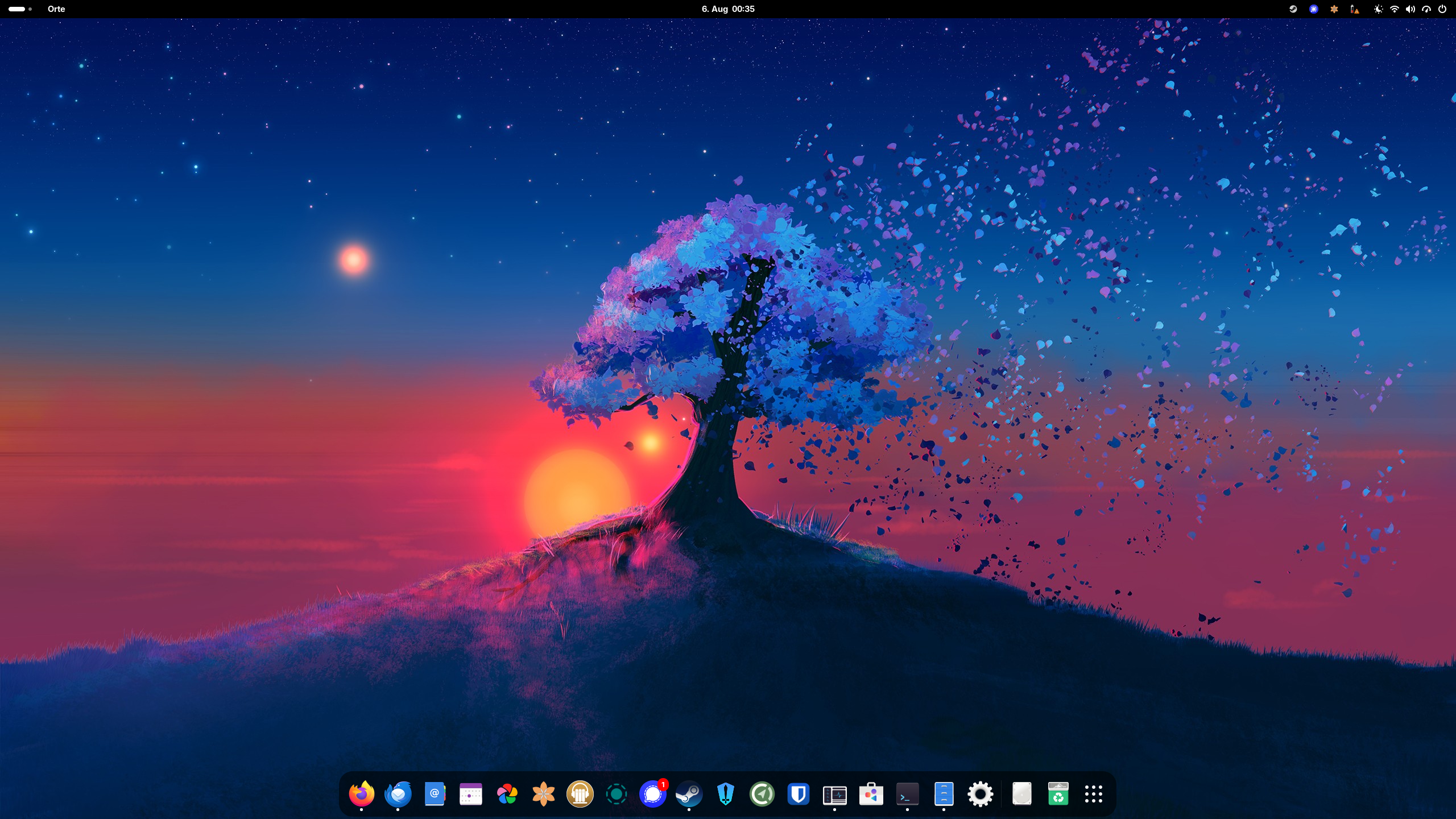Click the orange flower tray icon
The image size is (1456, 819).
coord(1334,9)
